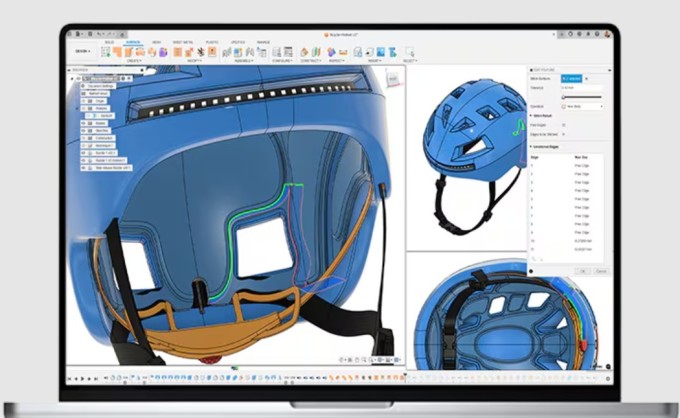Open the data panel grid icon top-left

[x=69, y=34]
